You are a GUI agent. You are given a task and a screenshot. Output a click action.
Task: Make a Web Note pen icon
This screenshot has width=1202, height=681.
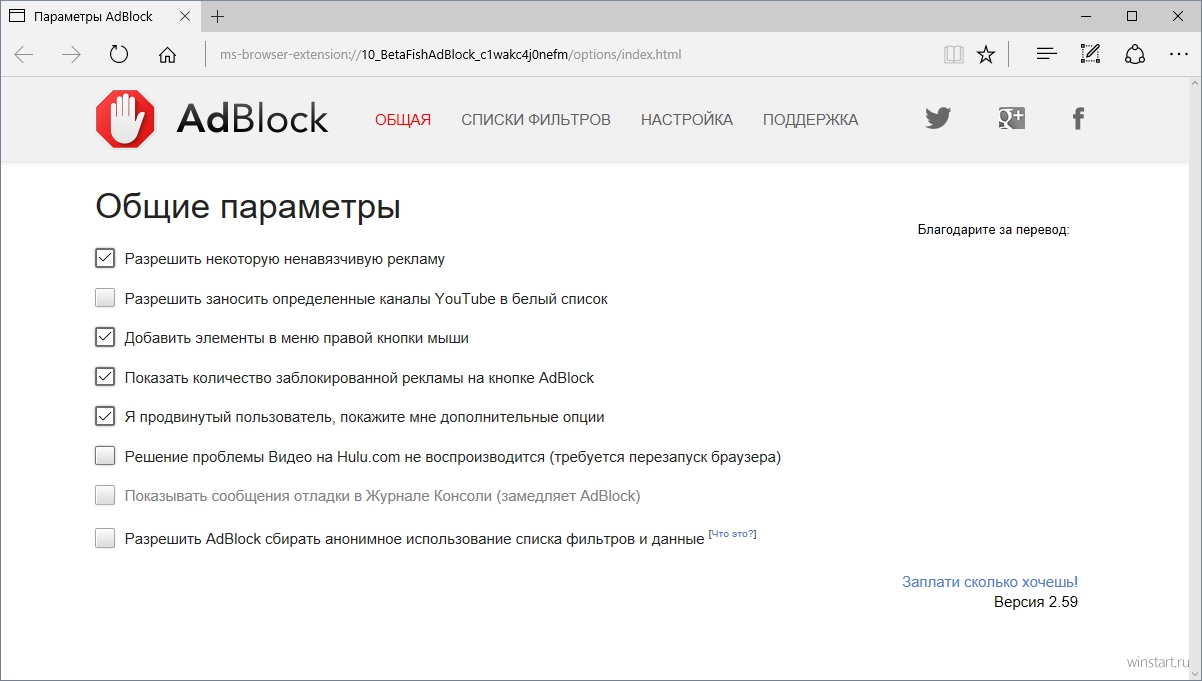tap(1090, 54)
